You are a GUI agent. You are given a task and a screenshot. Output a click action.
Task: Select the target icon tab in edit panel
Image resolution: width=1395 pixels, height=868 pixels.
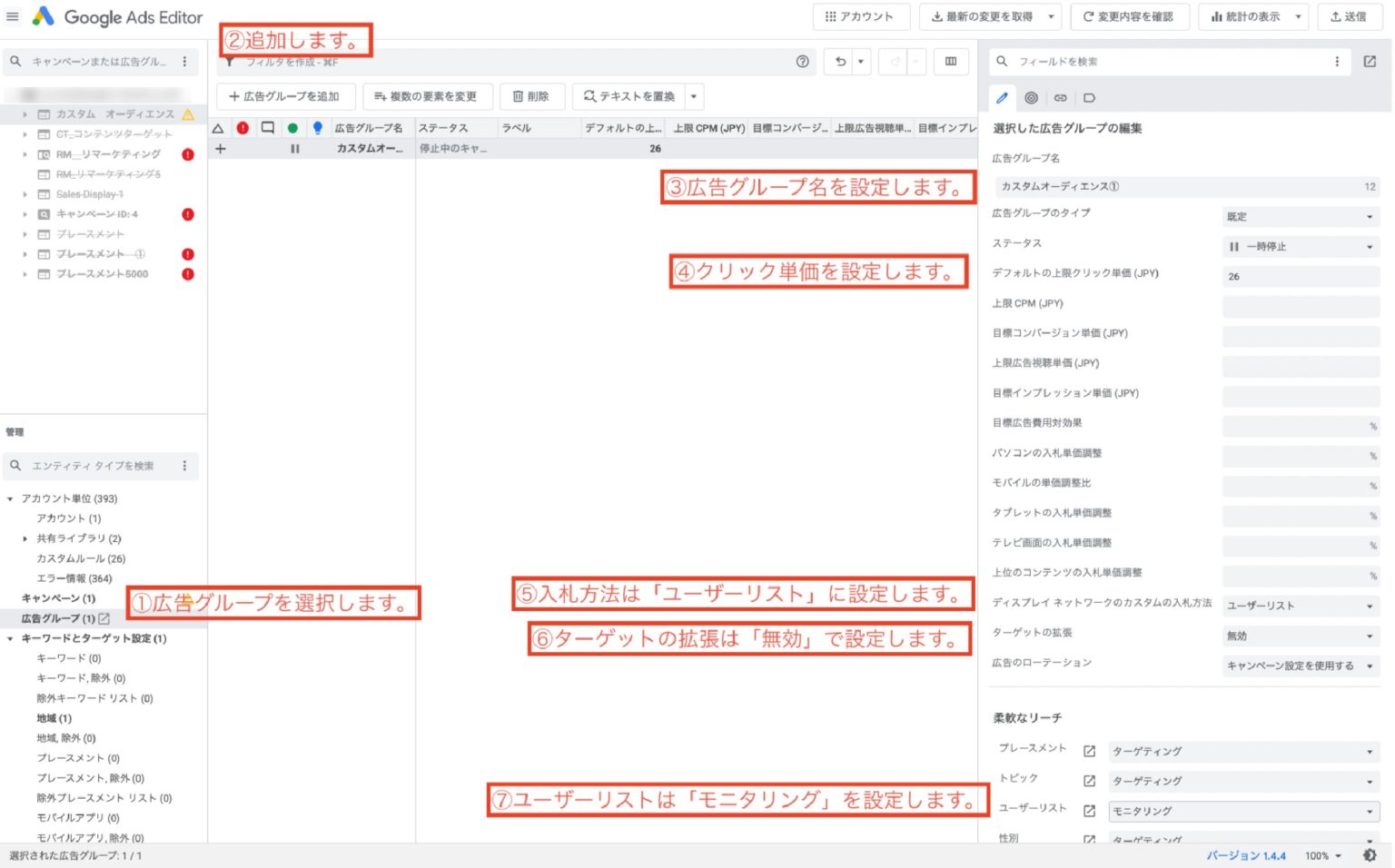[x=1031, y=98]
